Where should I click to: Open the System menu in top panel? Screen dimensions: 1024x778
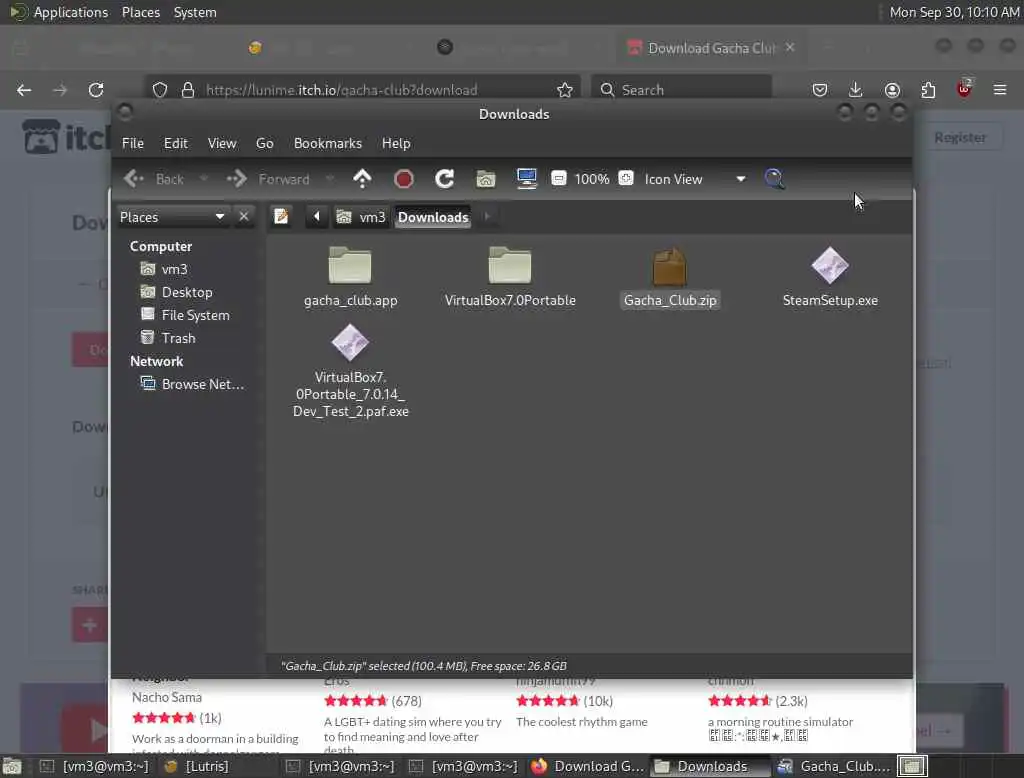click(x=195, y=12)
